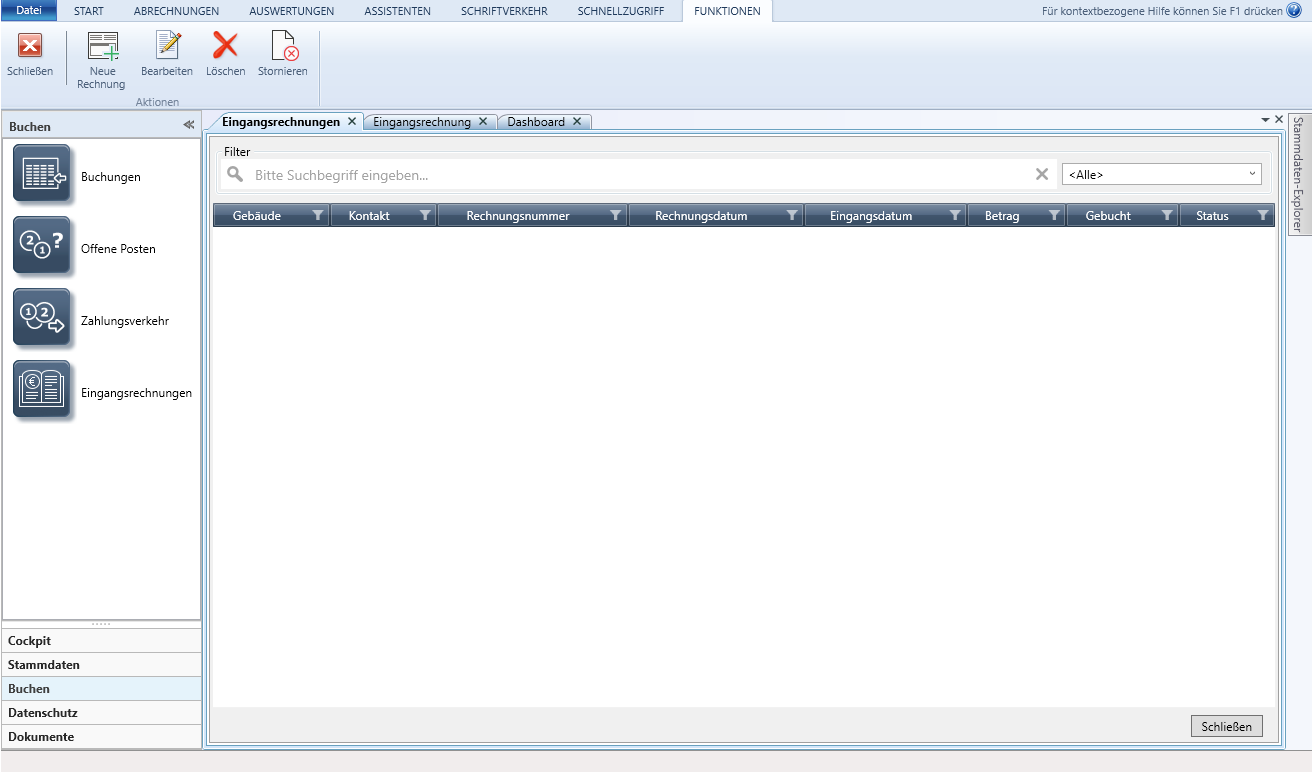
Task: Open the <Alle> filter dropdown
Action: click(1161, 174)
